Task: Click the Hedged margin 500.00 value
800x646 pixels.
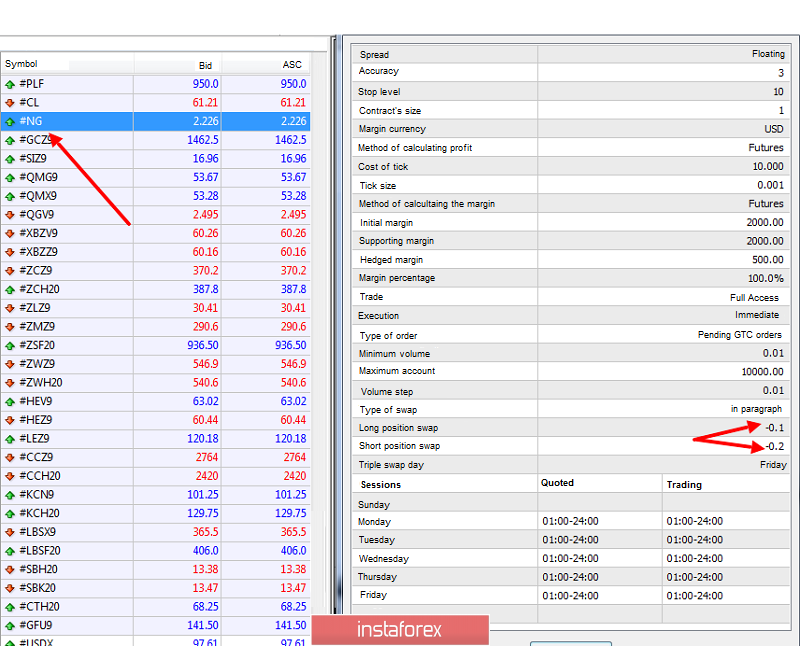Action: [767, 260]
